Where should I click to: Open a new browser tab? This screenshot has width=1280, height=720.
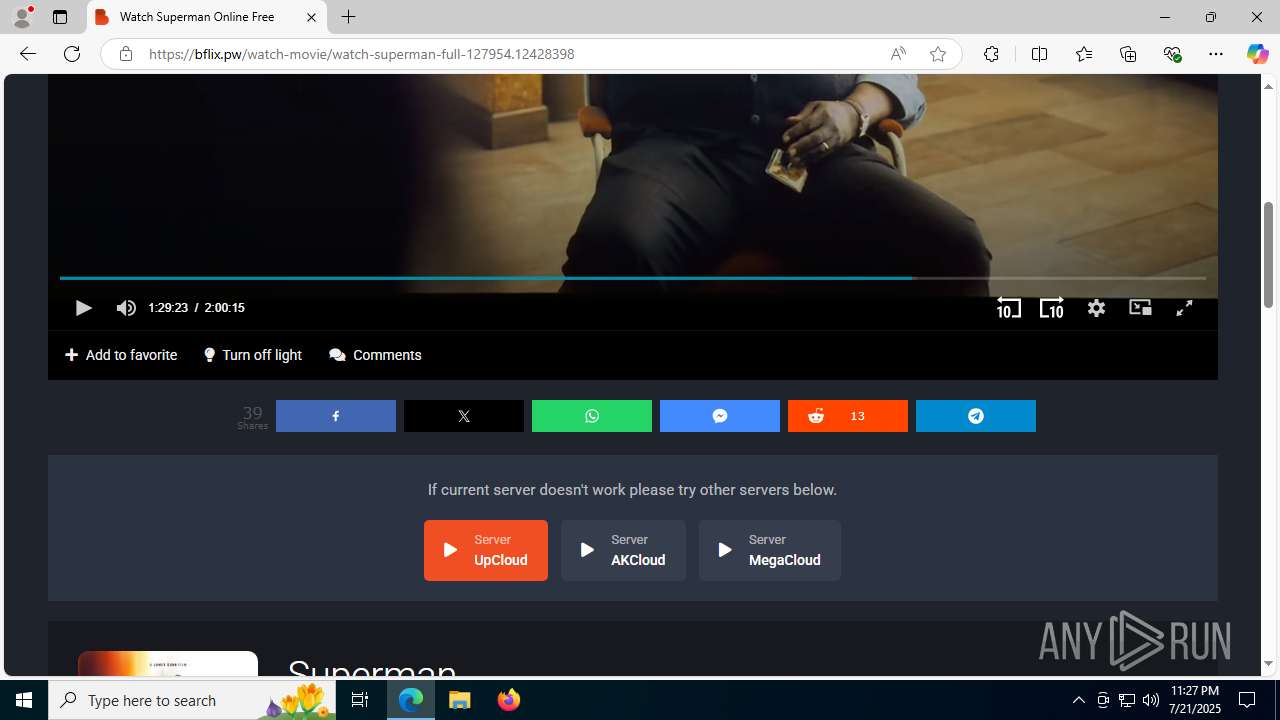348,17
